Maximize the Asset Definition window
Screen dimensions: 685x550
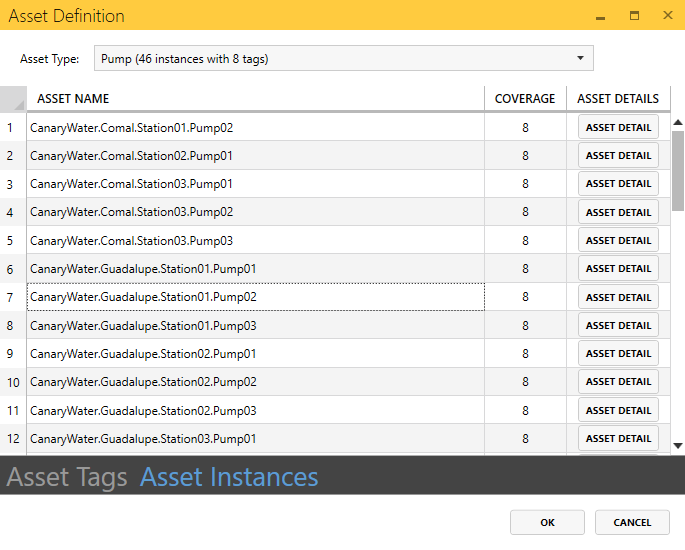point(634,16)
